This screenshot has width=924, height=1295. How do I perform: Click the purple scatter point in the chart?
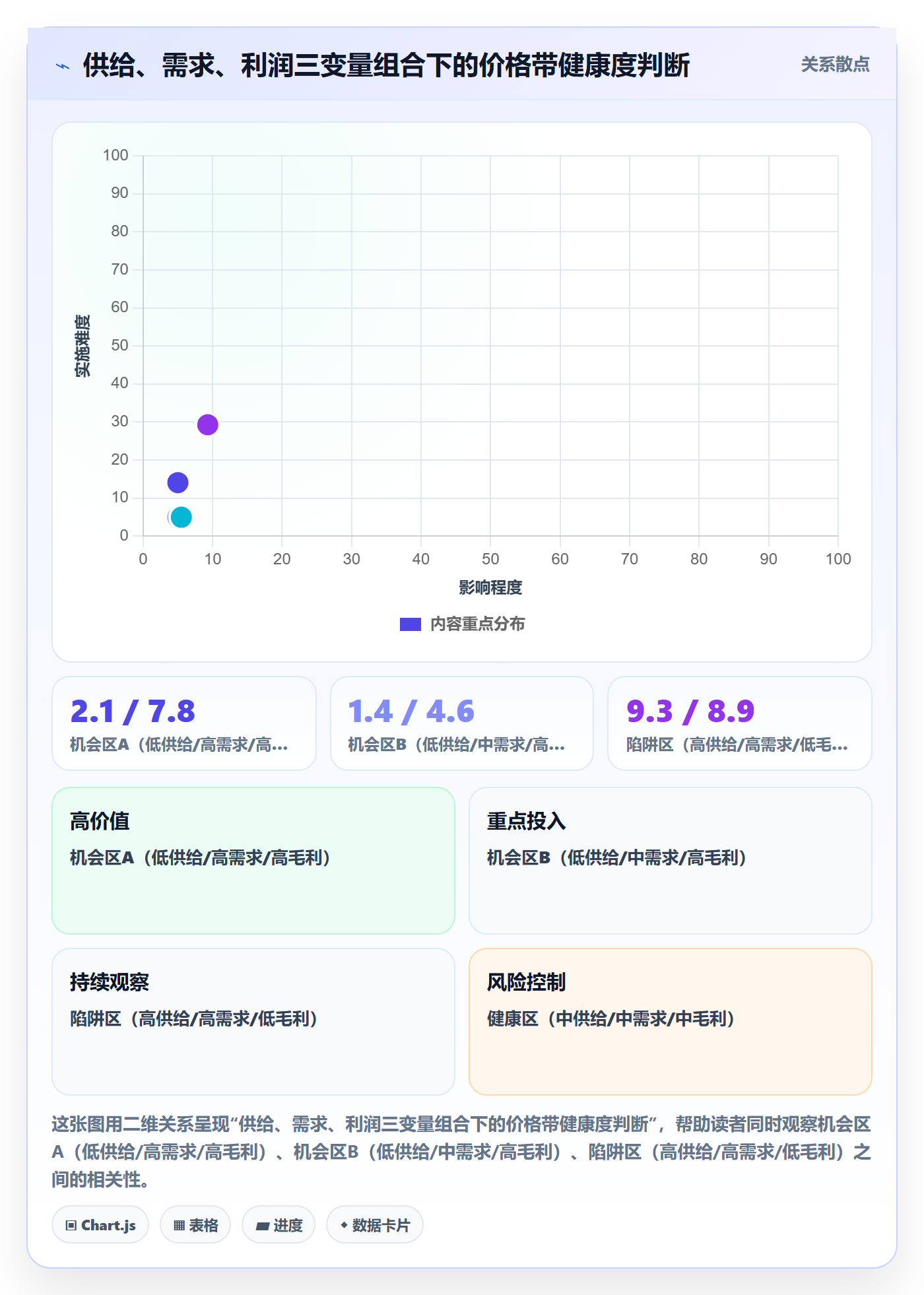click(207, 424)
